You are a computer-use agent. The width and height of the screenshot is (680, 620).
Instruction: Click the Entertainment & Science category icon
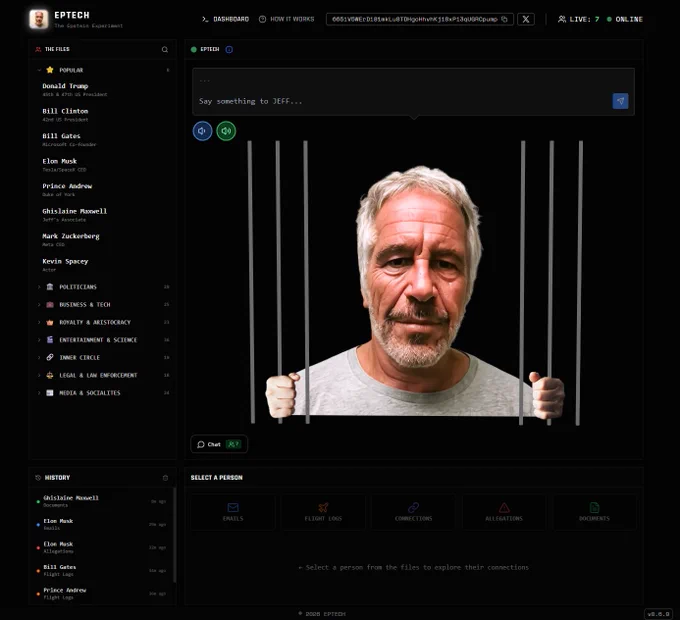click(50, 339)
